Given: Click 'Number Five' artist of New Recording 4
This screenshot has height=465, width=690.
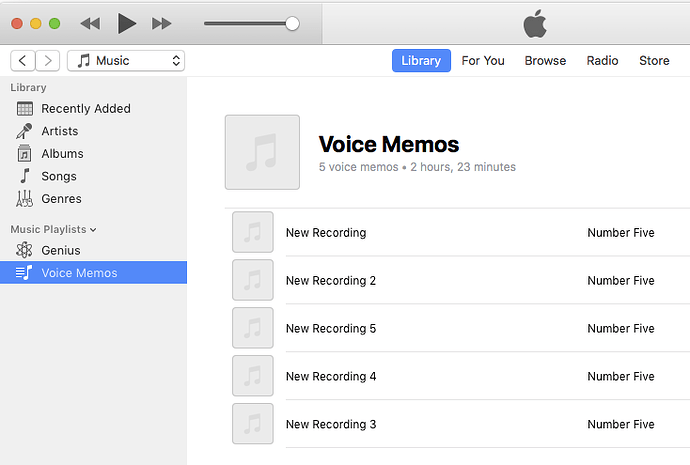Looking at the screenshot, I should click(621, 376).
